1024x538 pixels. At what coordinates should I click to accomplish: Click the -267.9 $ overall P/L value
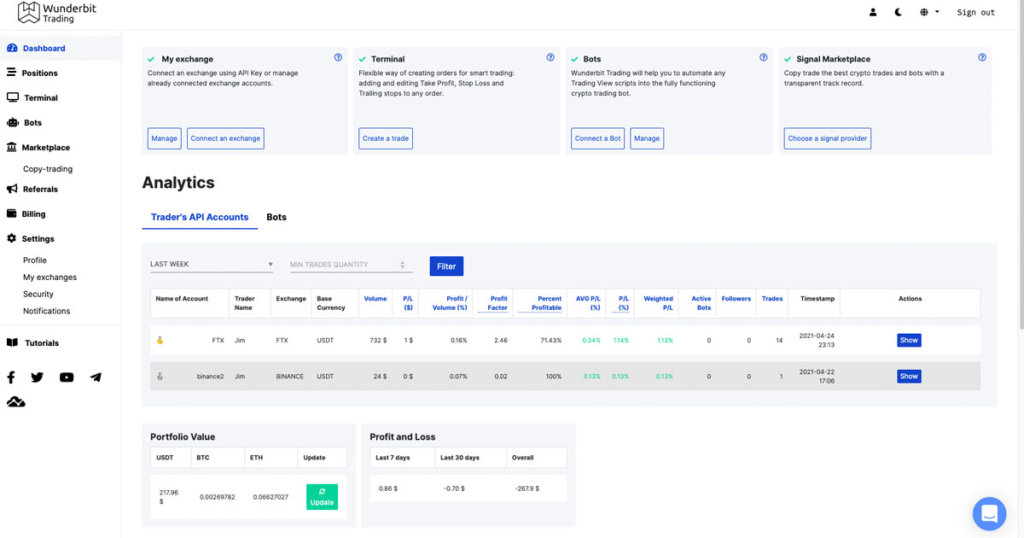point(528,488)
